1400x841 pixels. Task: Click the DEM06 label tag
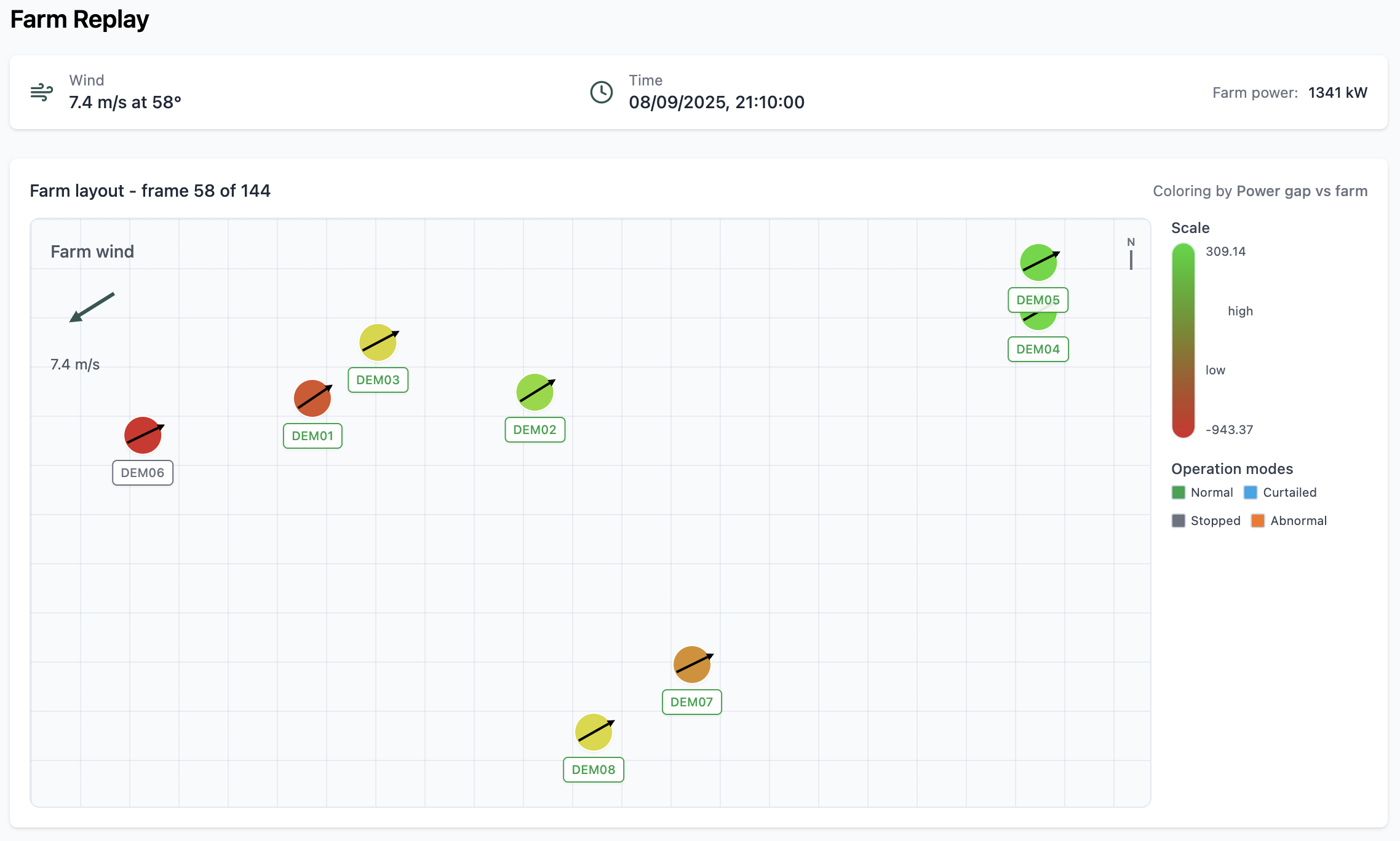143,473
